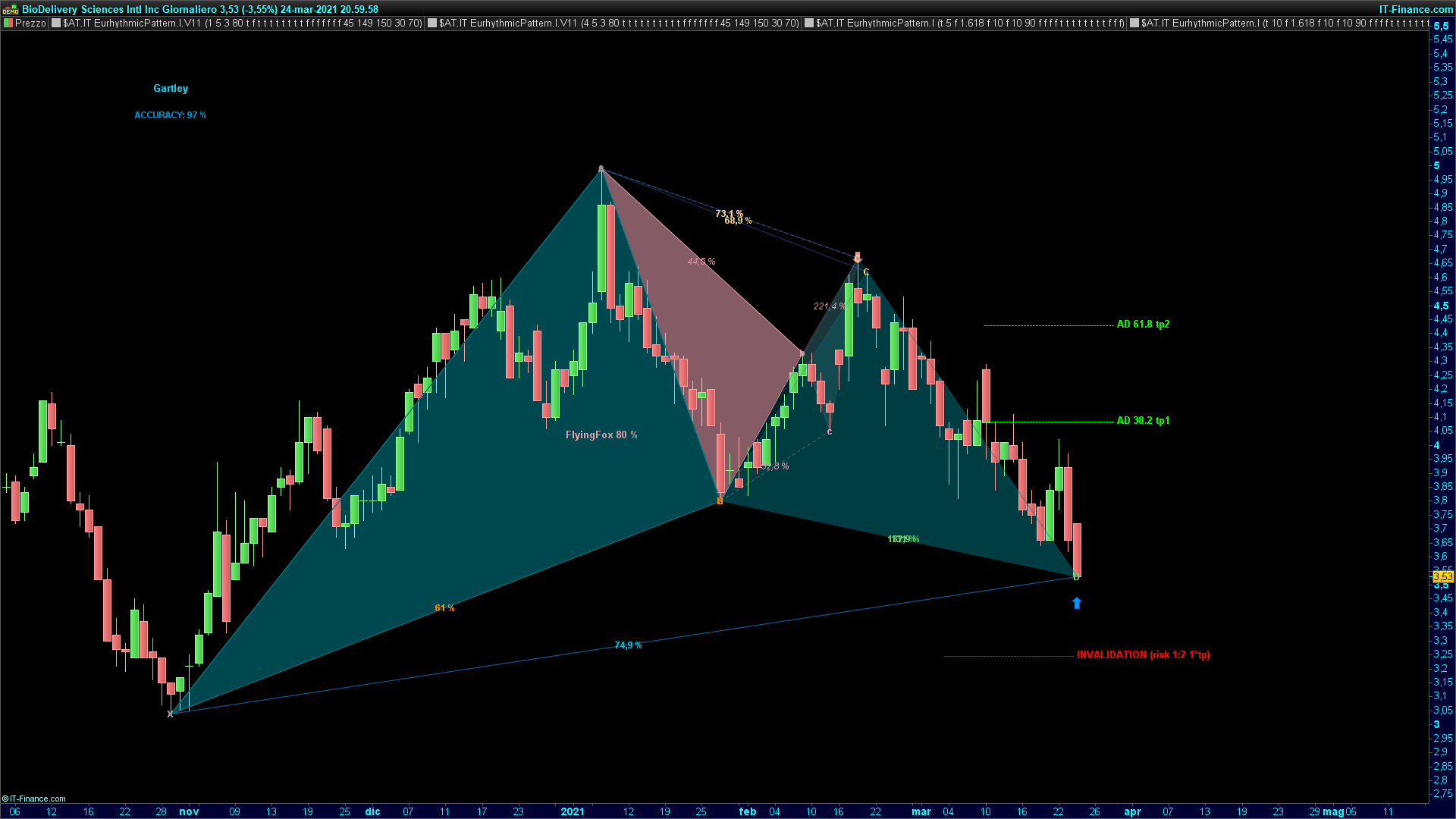1456x819 pixels.
Task: Click the AD 38.2 tp1 target label
Action: (1143, 421)
